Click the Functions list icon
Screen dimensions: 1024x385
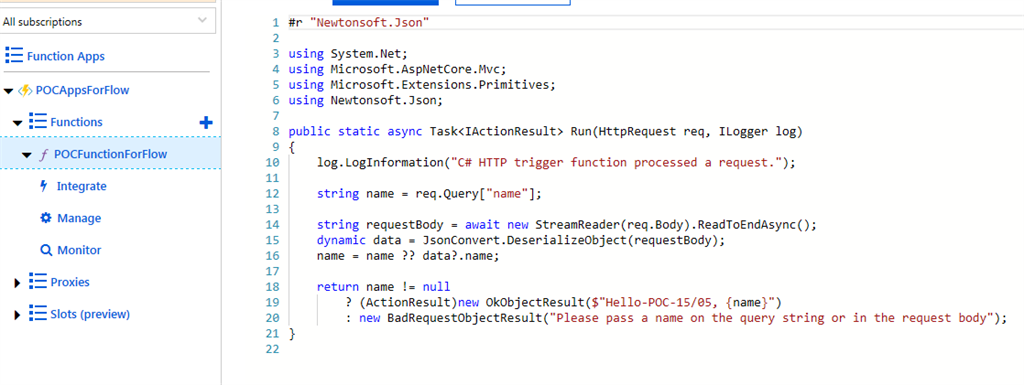point(39,121)
